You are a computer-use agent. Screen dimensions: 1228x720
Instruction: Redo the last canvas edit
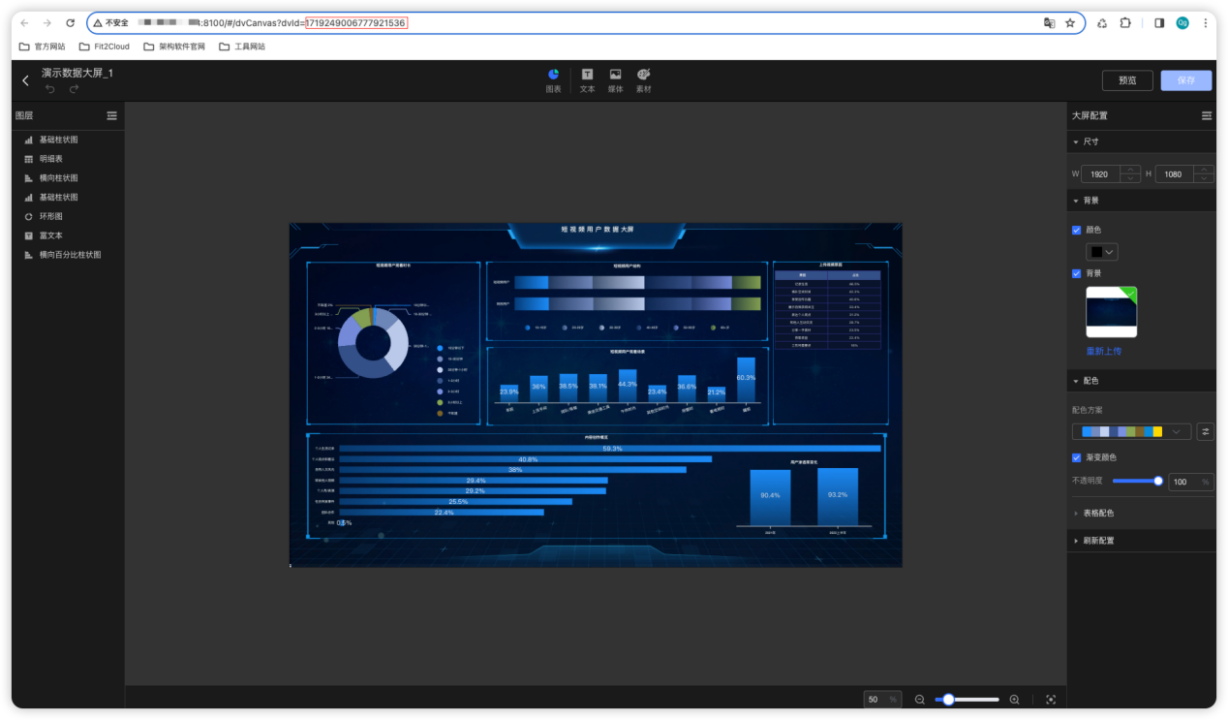(74, 90)
